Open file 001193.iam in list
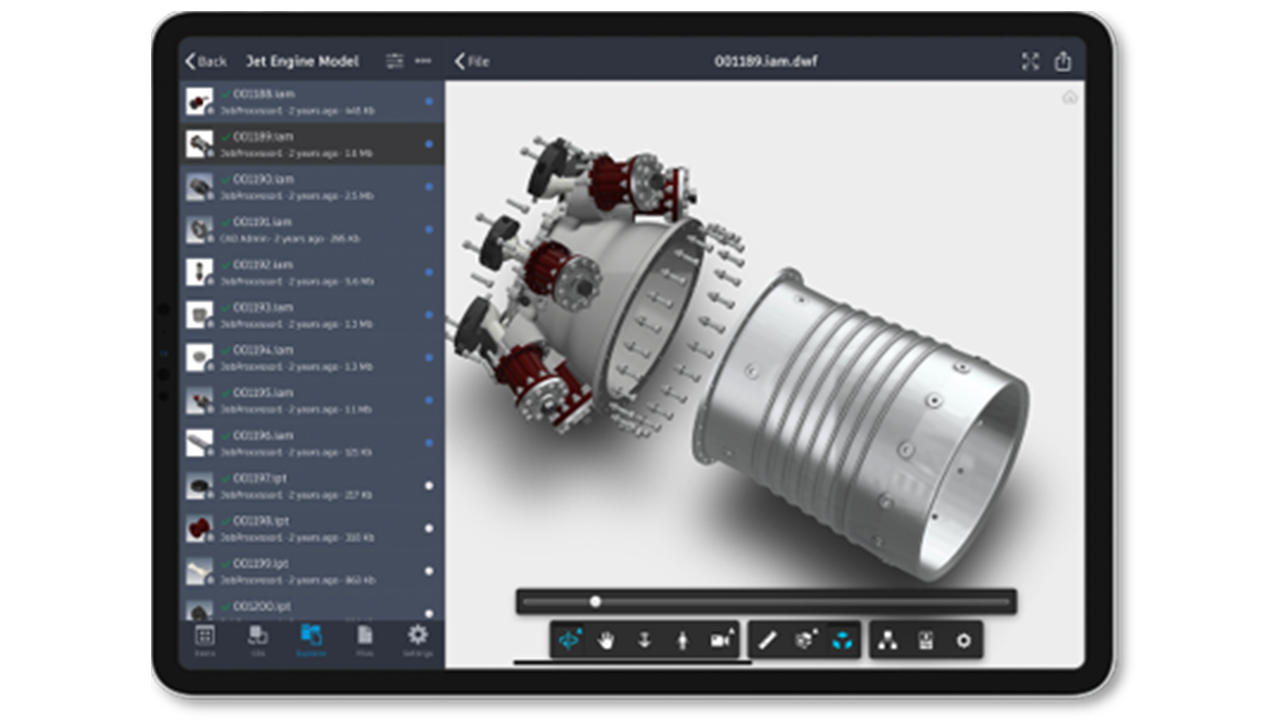This screenshot has width=1280, height=720. point(311,315)
